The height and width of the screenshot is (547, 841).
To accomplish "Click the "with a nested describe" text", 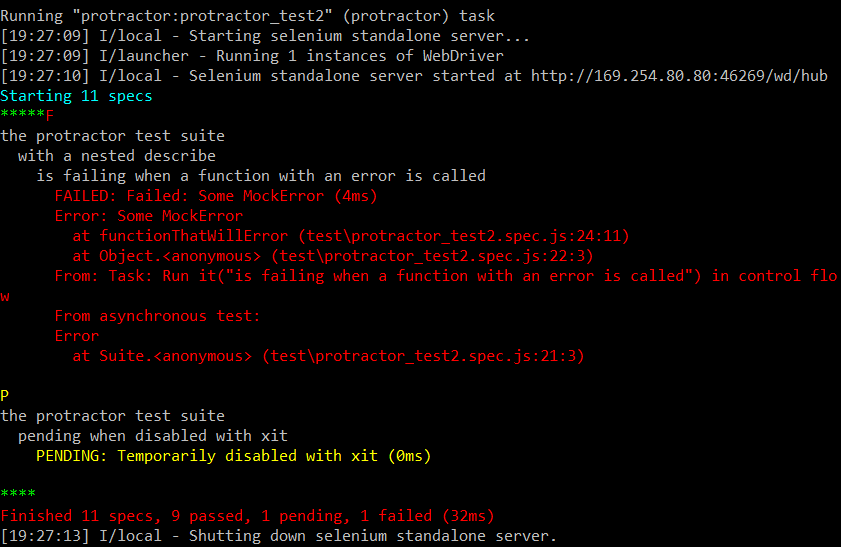I will [116, 156].
